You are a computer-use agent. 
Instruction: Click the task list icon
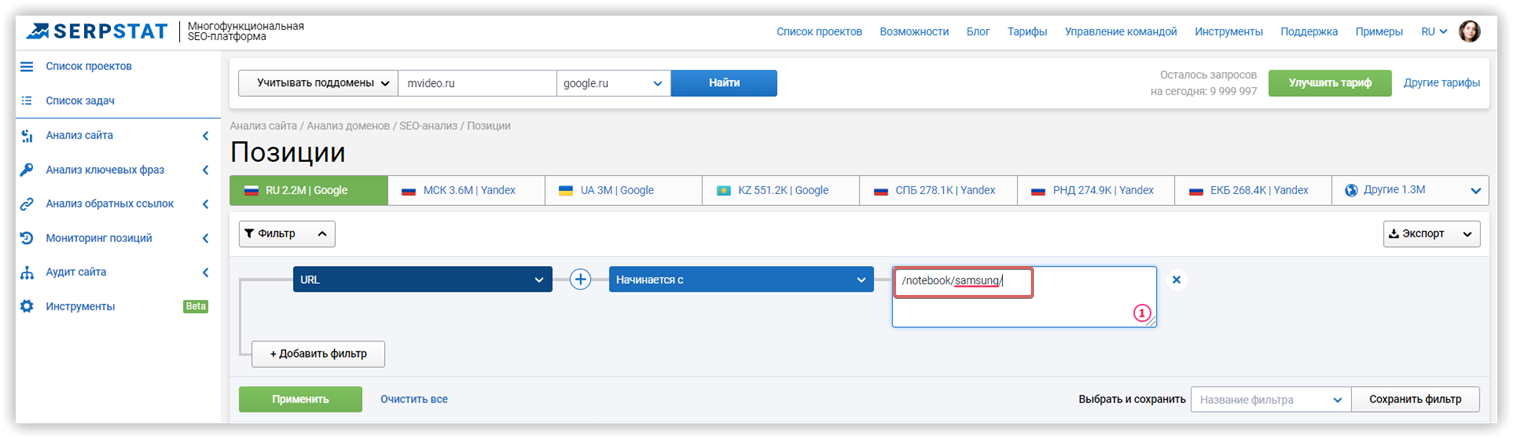pos(27,101)
